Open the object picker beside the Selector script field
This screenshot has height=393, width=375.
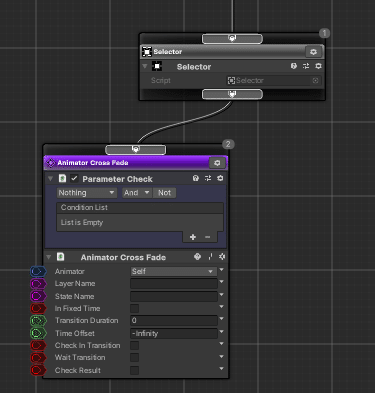pos(315,80)
